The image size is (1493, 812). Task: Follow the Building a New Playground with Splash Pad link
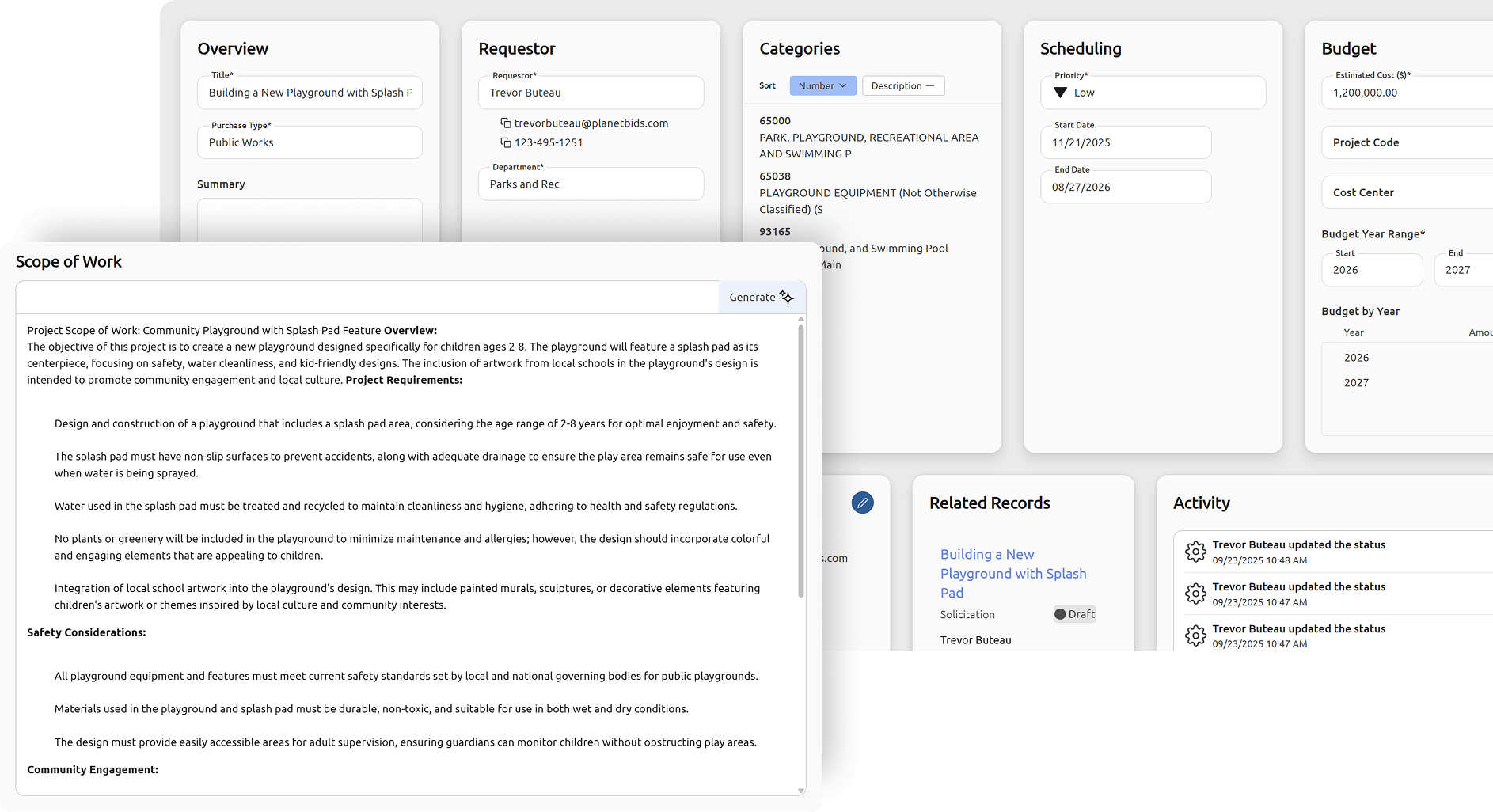pyautogui.click(x=1013, y=573)
